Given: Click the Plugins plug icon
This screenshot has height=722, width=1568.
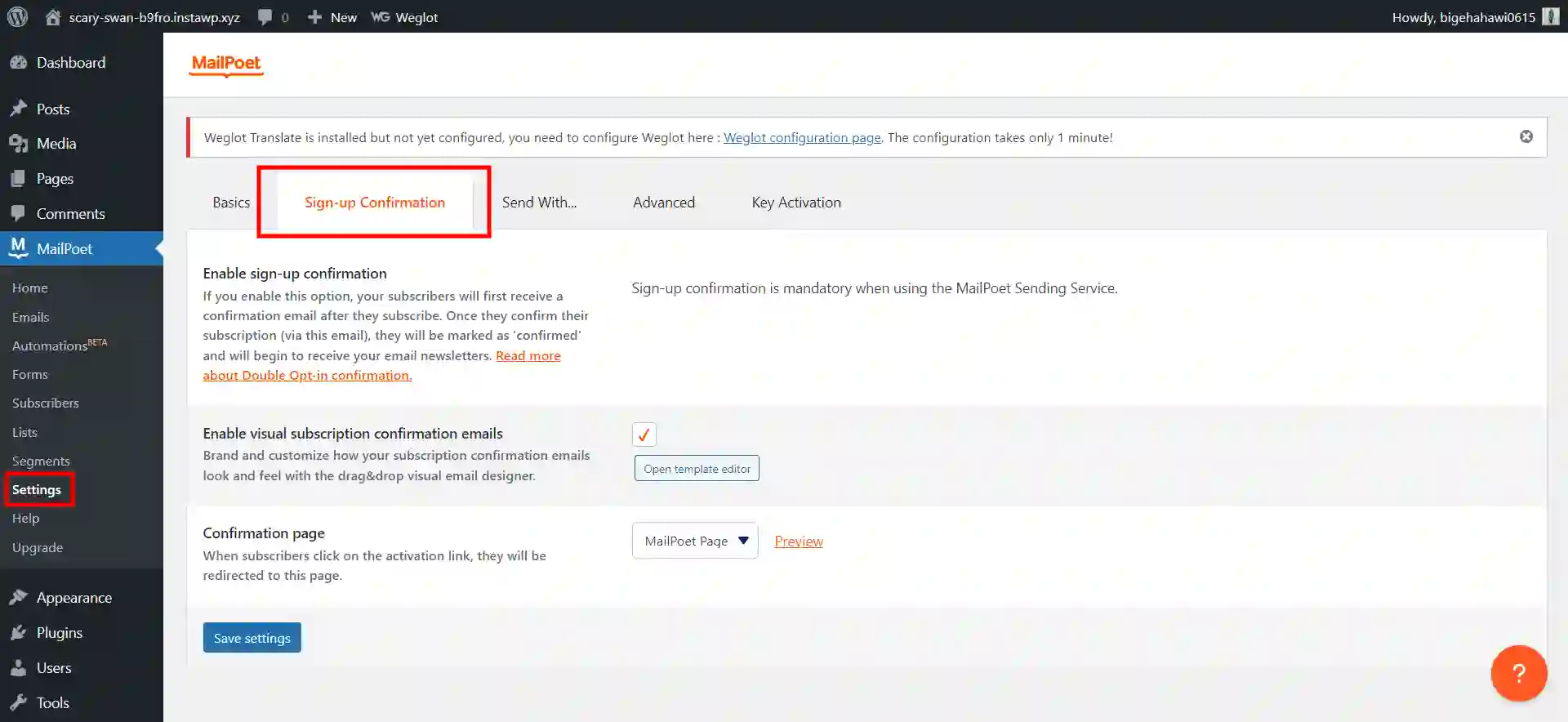Looking at the screenshot, I should pyautogui.click(x=18, y=633).
